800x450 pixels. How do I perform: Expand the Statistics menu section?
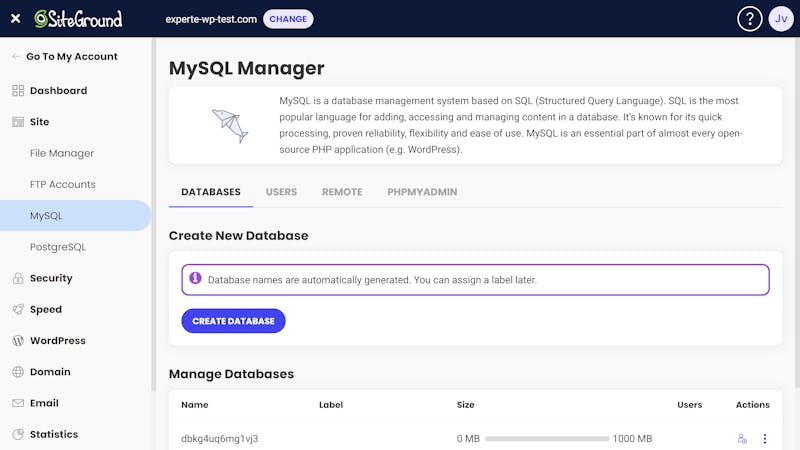pyautogui.click(x=54, y=434)
